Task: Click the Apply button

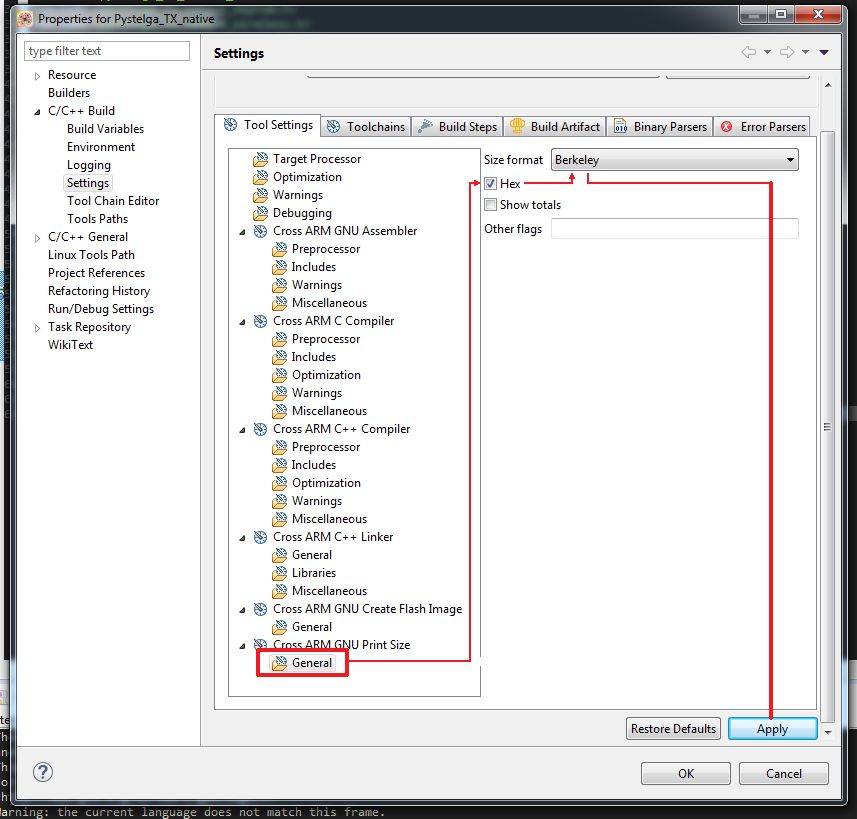Action: pyautogui.click(x=772, y=729)
